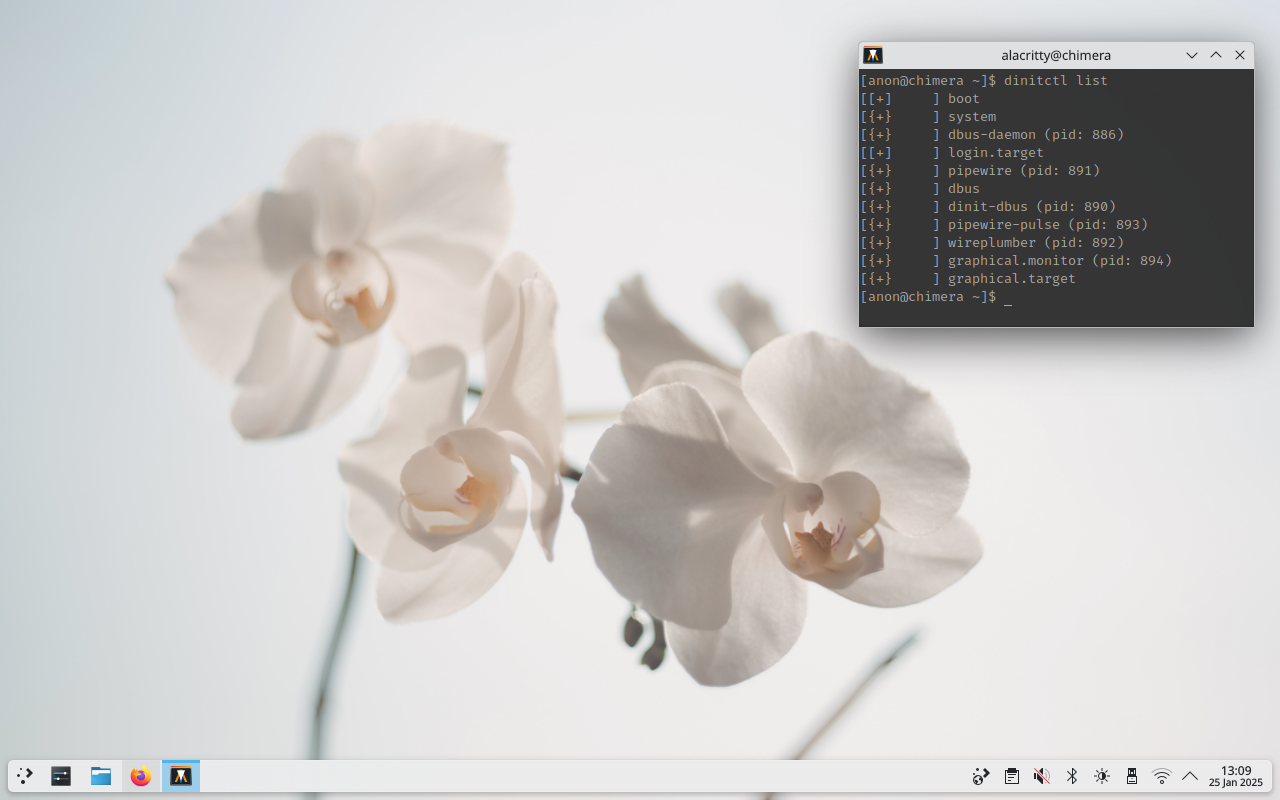Click 'dinit-dbus (pid: 890)' line
The width and height of the screenshot is (1280, 800).
pos(988,206)
